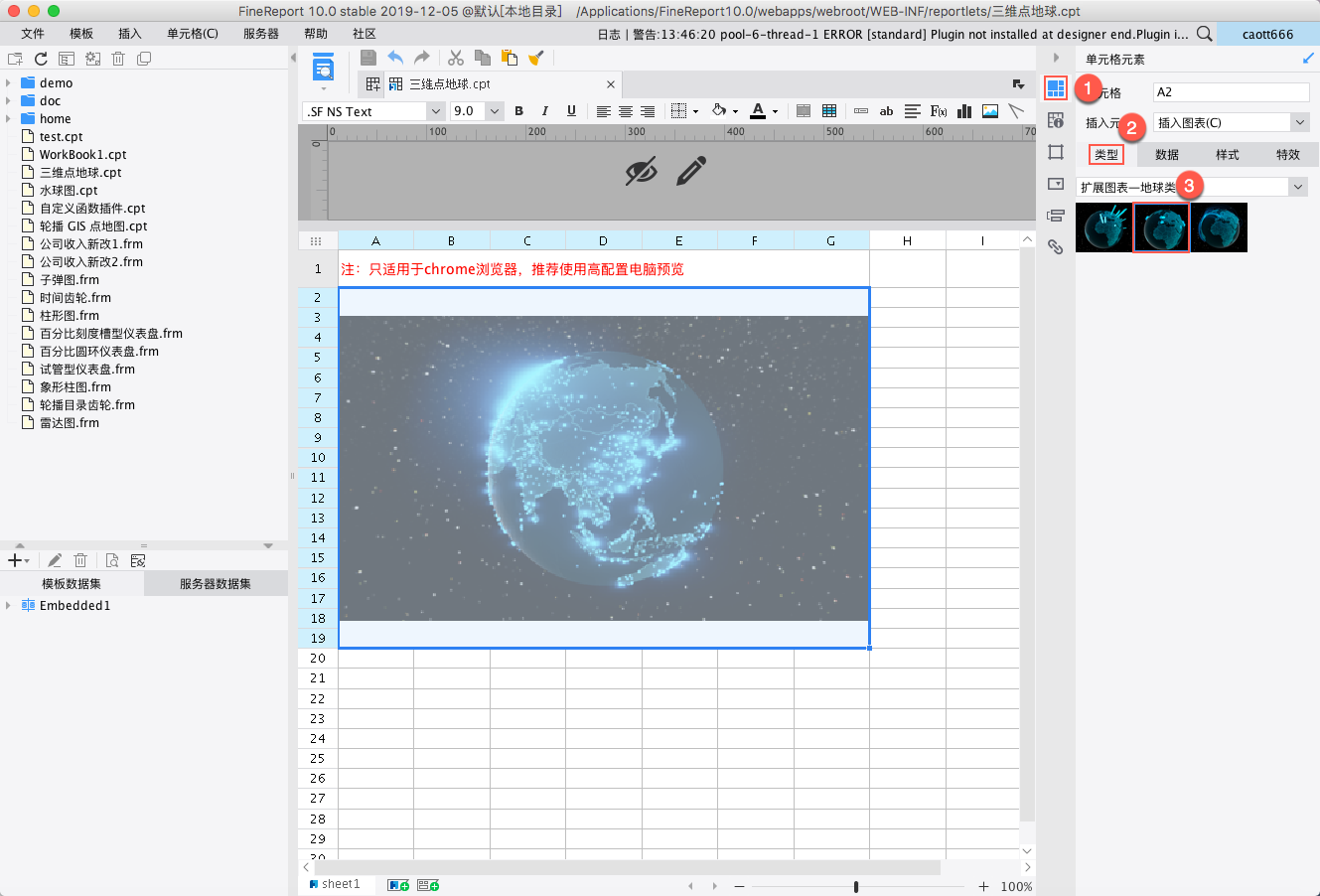
Task: Insert a chart using bar chart icon
Action: [963, 111]
